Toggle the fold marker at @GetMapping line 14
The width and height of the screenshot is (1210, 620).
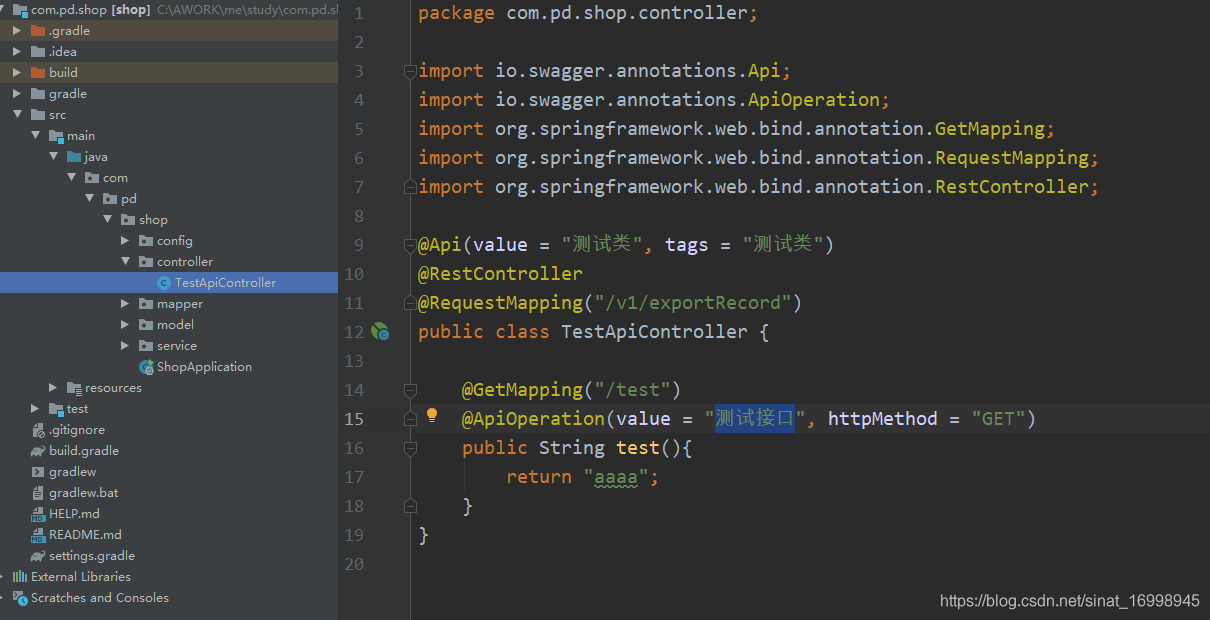[409, 390]
